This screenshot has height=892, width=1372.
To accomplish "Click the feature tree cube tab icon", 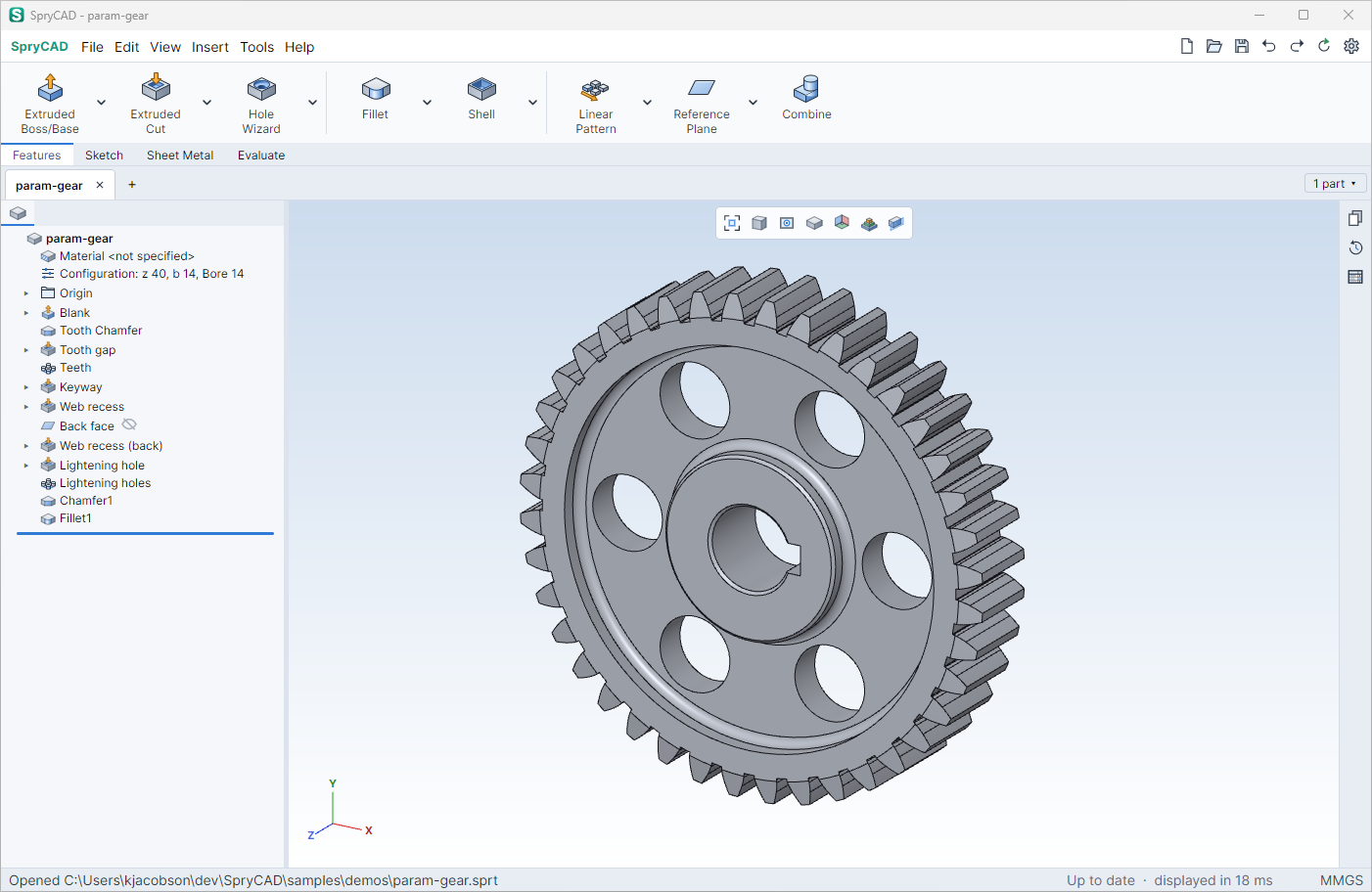I will pyautogui.click(x=18, y=213).
